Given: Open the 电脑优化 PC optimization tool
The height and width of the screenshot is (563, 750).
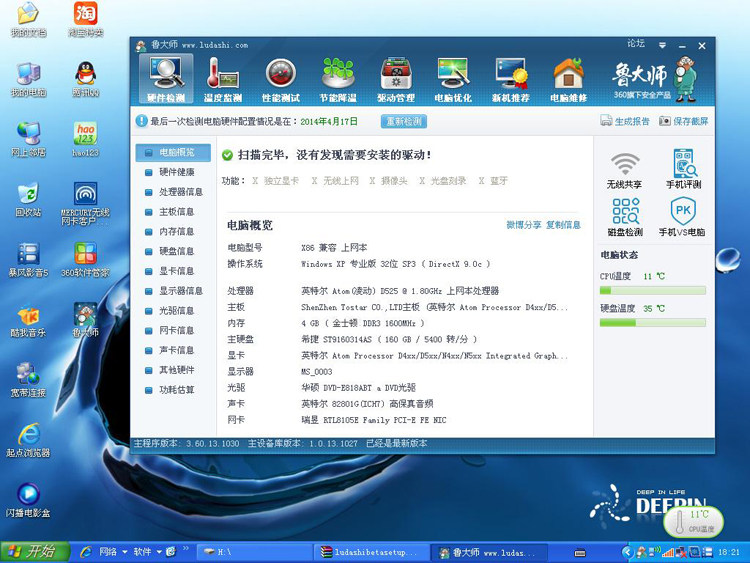Looking at the screenshot, I should click(x=453, y=80).
